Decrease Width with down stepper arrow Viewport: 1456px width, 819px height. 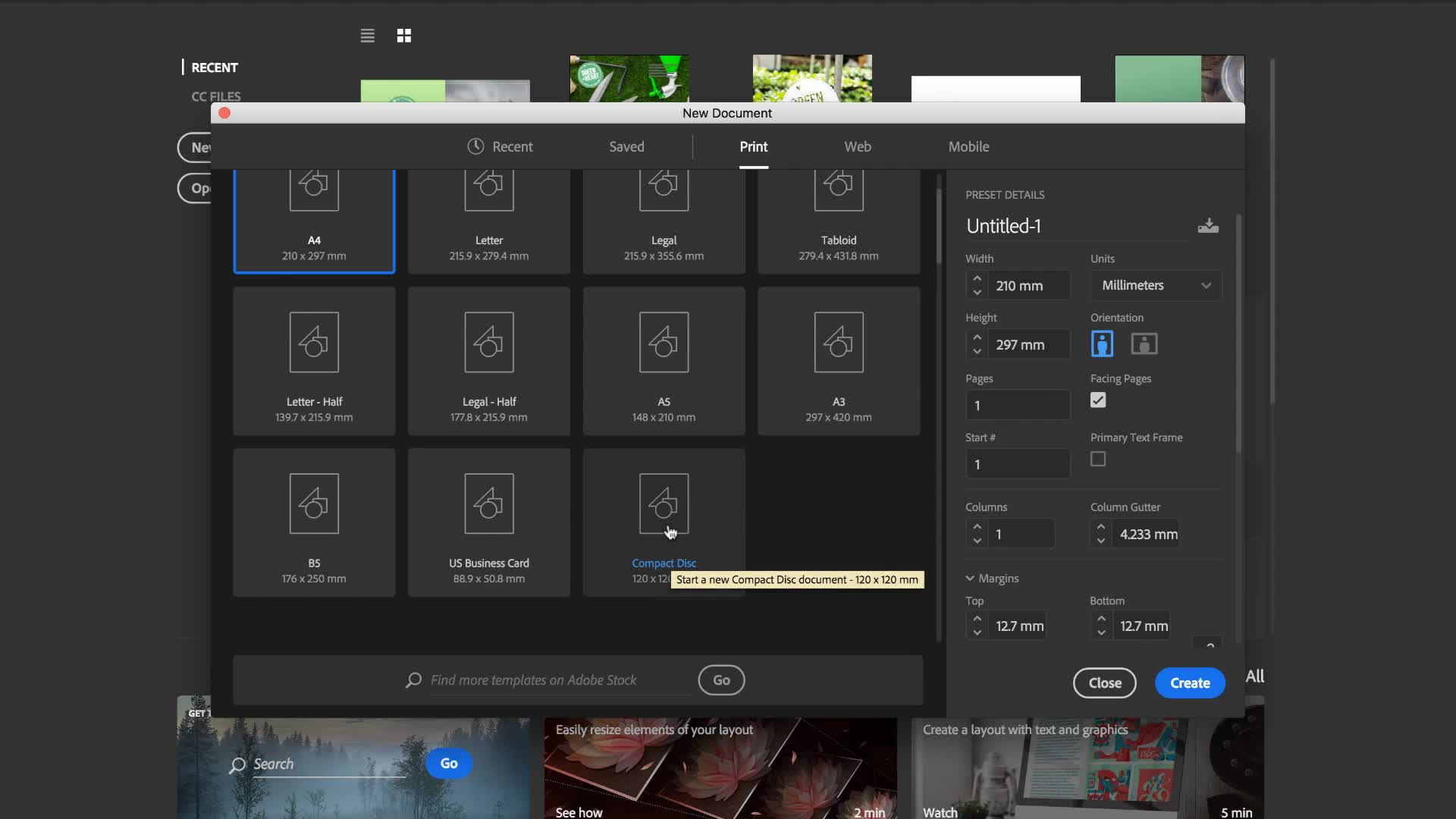[x=977, y=292]
